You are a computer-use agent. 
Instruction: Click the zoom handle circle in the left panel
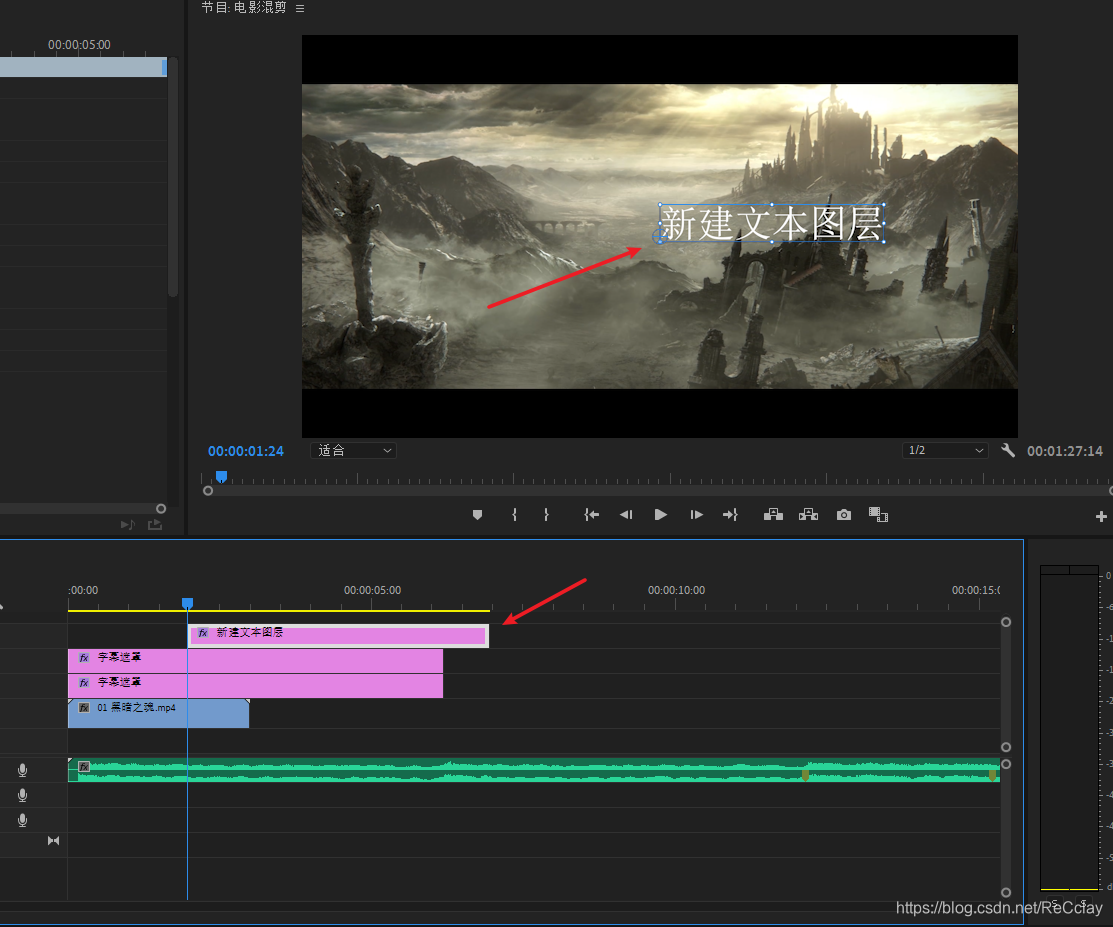click(x=161, y=509)
